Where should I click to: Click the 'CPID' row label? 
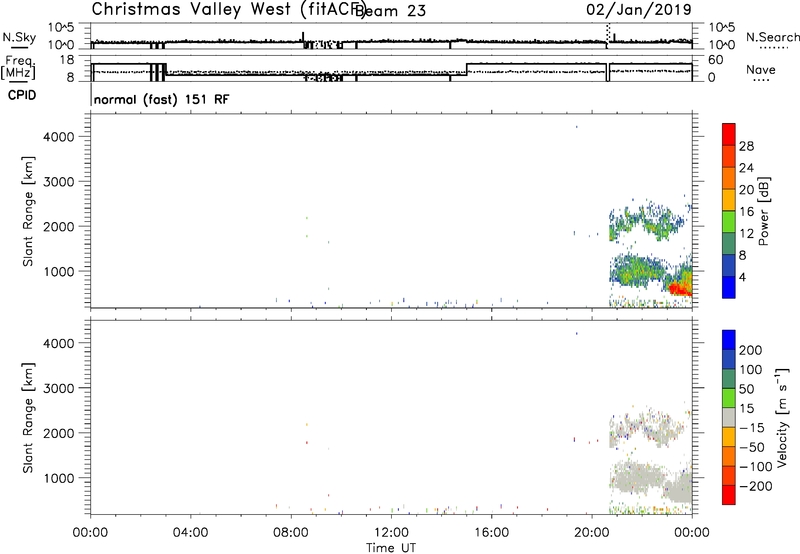22,95
